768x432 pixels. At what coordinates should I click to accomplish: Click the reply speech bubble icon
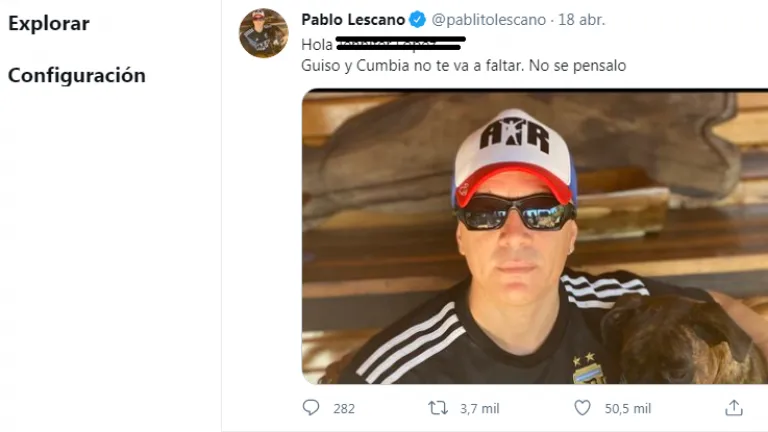click(311, 408)
